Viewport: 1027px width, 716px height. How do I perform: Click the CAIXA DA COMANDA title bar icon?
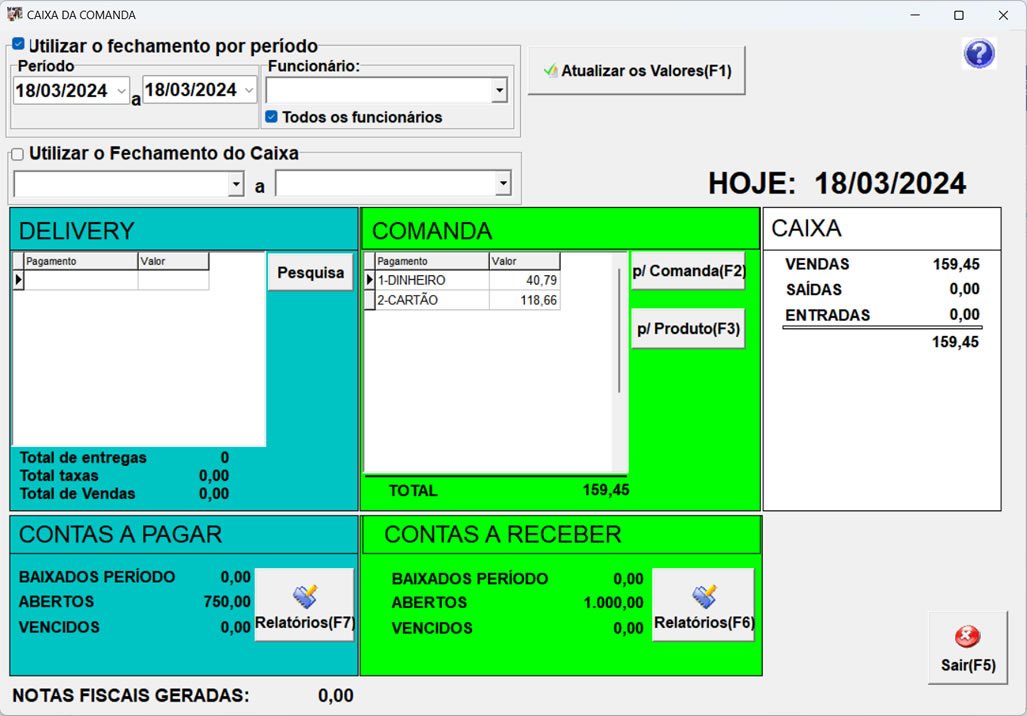(x=14, y=15)
